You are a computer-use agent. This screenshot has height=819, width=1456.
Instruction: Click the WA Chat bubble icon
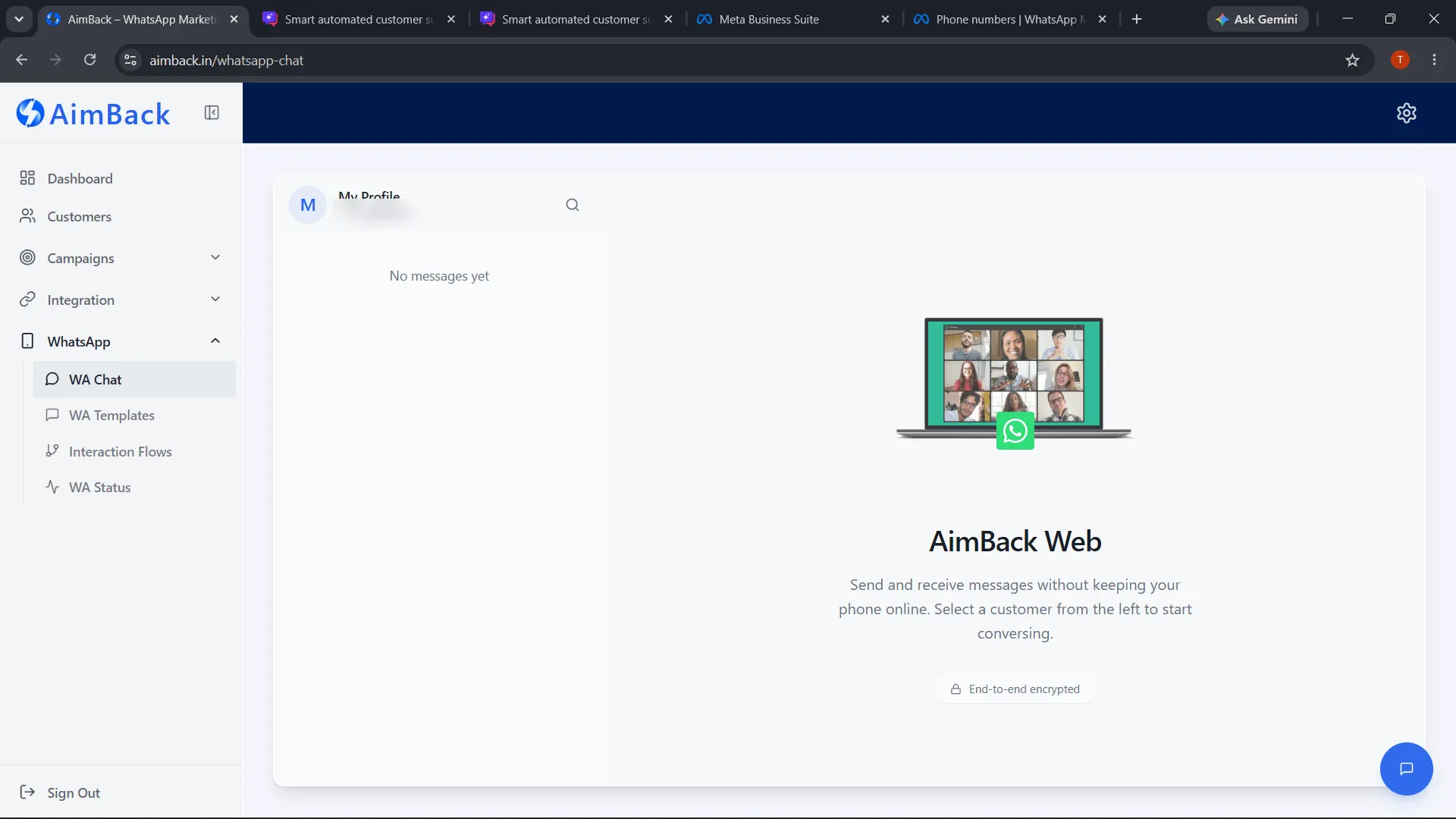[x=52, y=379]
